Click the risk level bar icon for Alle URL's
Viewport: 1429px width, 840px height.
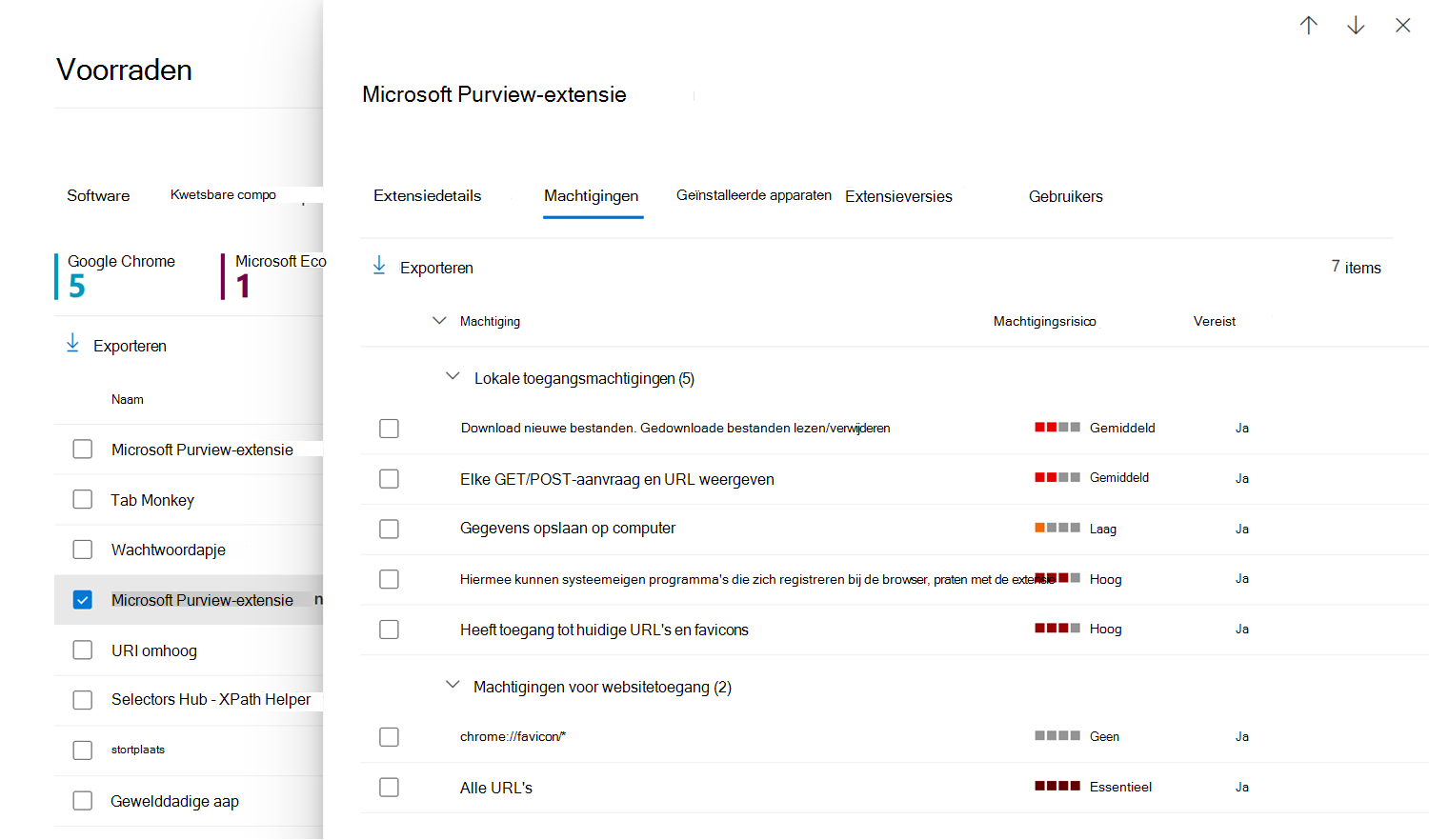click(1057, 787)
